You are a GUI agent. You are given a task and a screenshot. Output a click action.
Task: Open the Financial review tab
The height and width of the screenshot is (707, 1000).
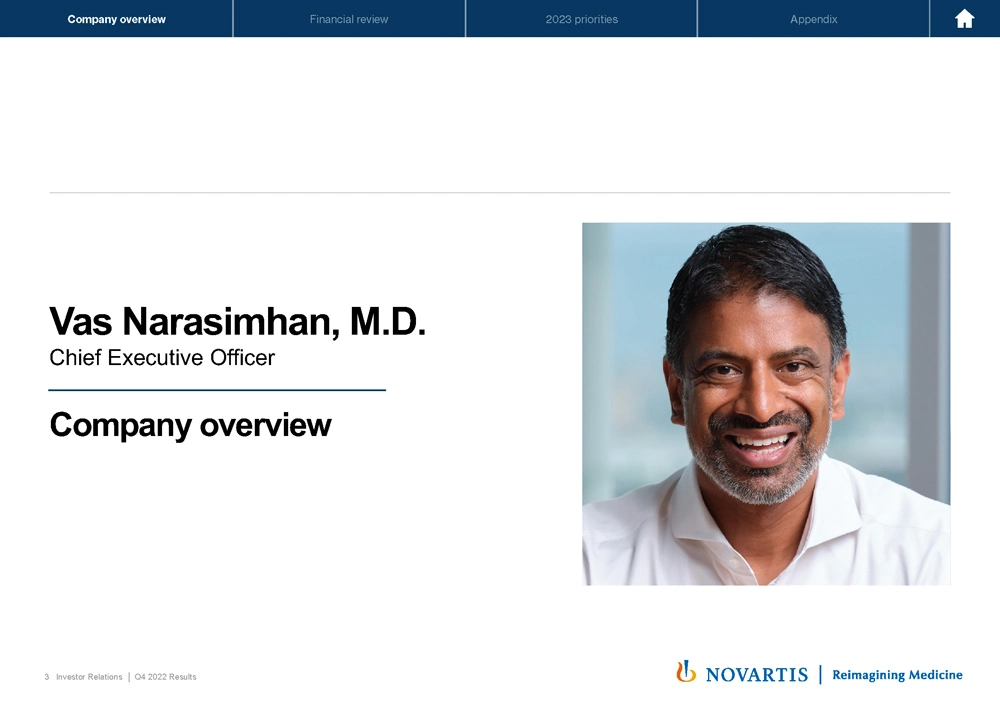(x=349, y=19)
